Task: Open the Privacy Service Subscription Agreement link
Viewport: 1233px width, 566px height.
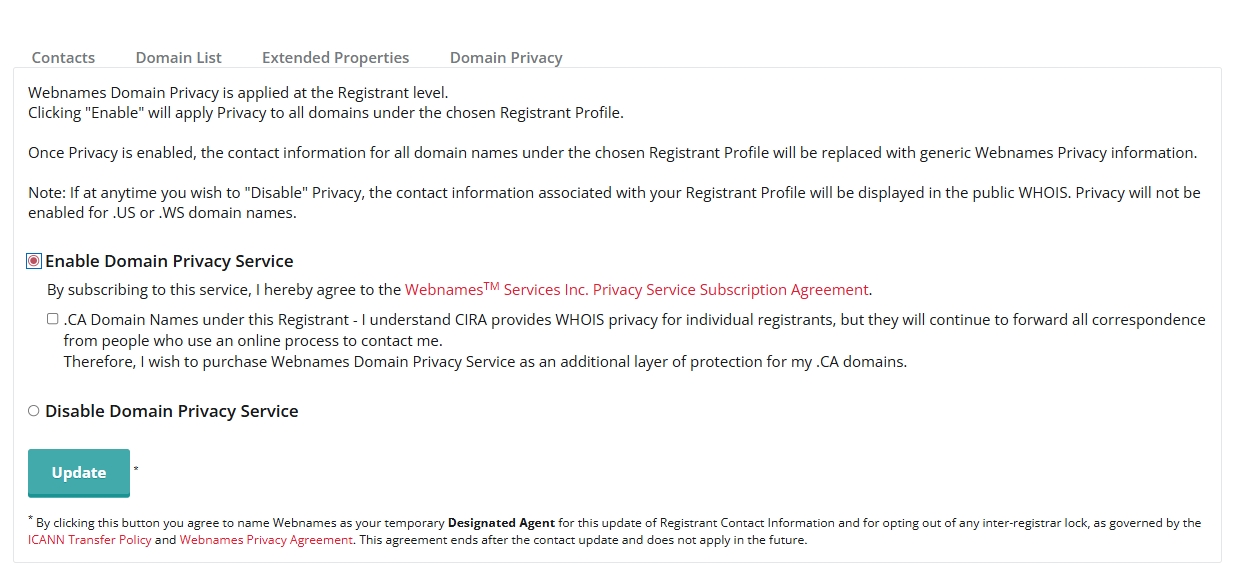Action: pyautogui.click(x=636, y=290)
